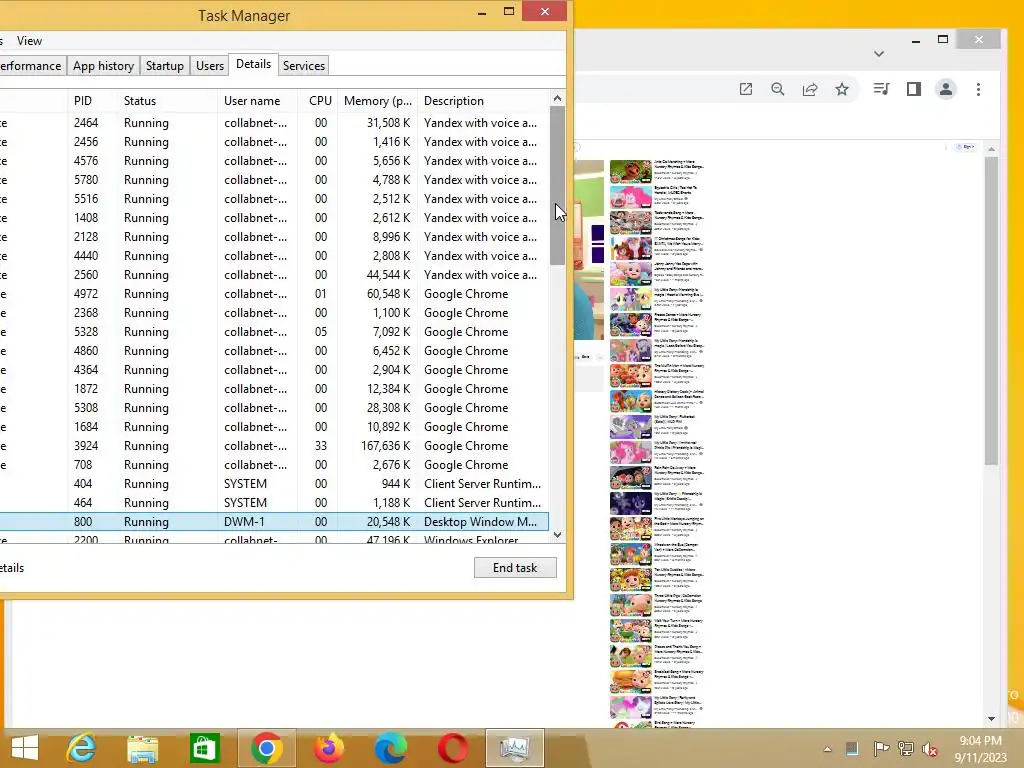Select the Chrome process with PID 5328
Viewport: 1024px width, 768px height.
(274, 332)
